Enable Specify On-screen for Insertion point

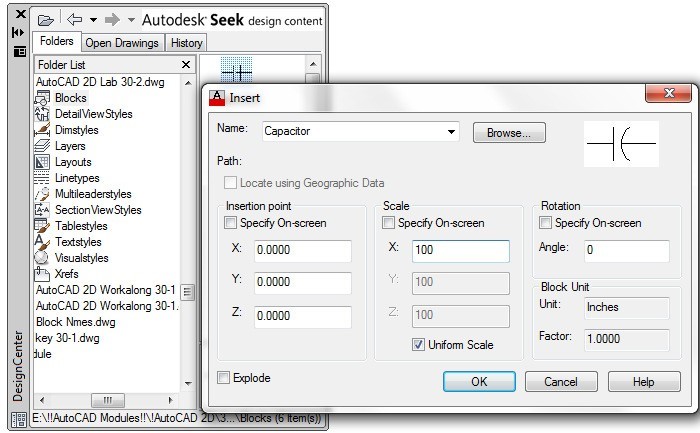point(232,223)
